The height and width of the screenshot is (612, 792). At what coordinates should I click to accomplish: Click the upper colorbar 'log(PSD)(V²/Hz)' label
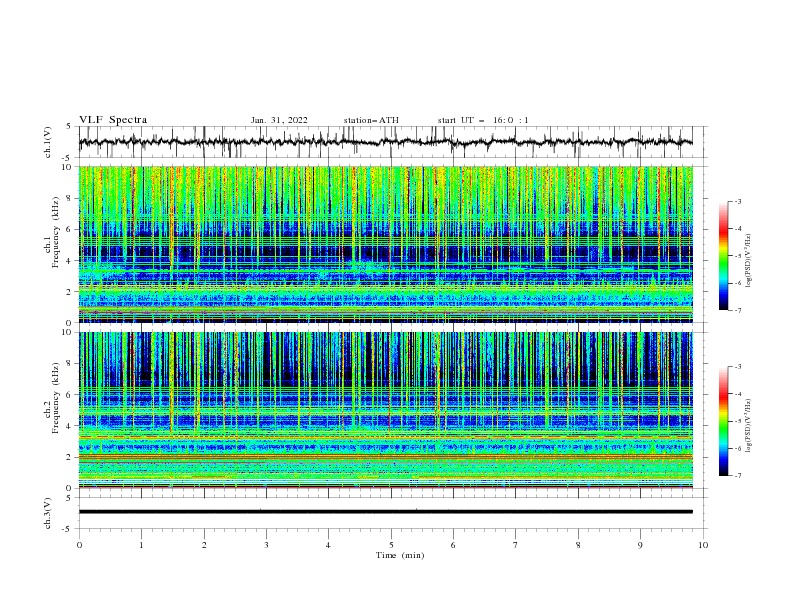coord(748,261)
